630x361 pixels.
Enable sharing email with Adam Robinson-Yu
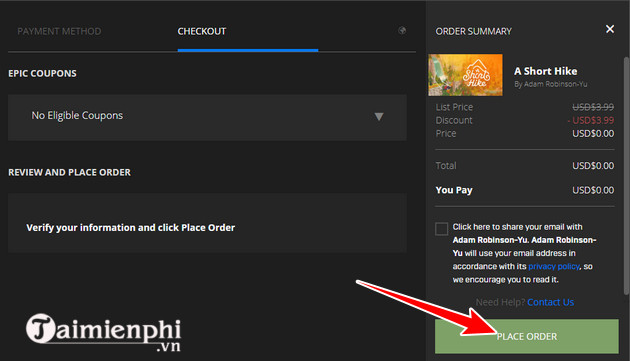click(x=441, y=229)
